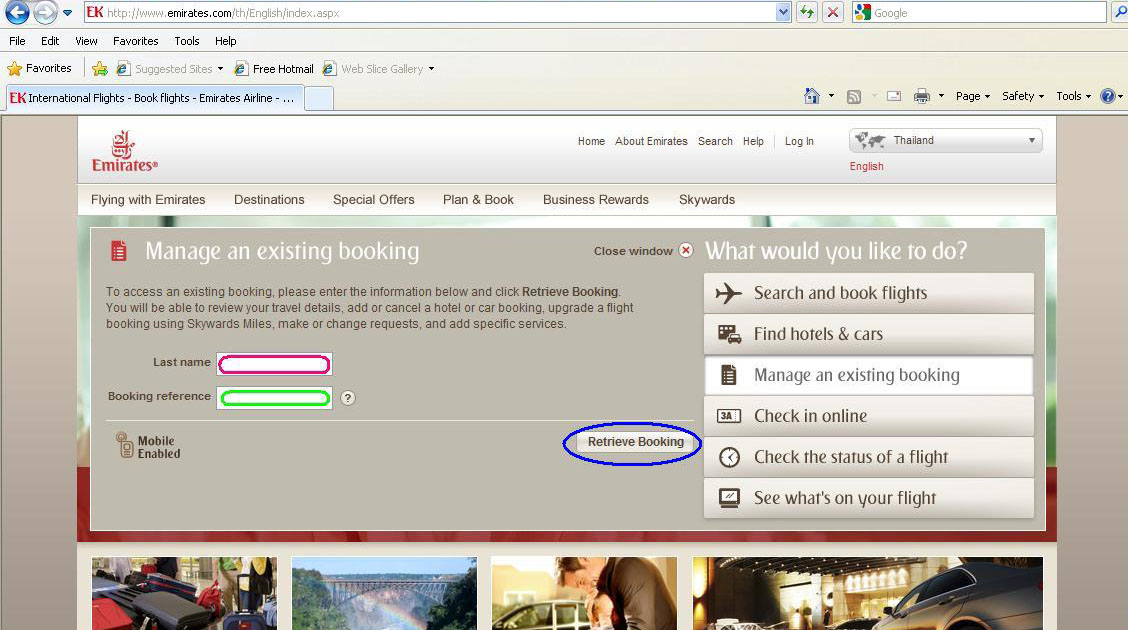Open the Free Hotmail favorite link

click(274, 69)
